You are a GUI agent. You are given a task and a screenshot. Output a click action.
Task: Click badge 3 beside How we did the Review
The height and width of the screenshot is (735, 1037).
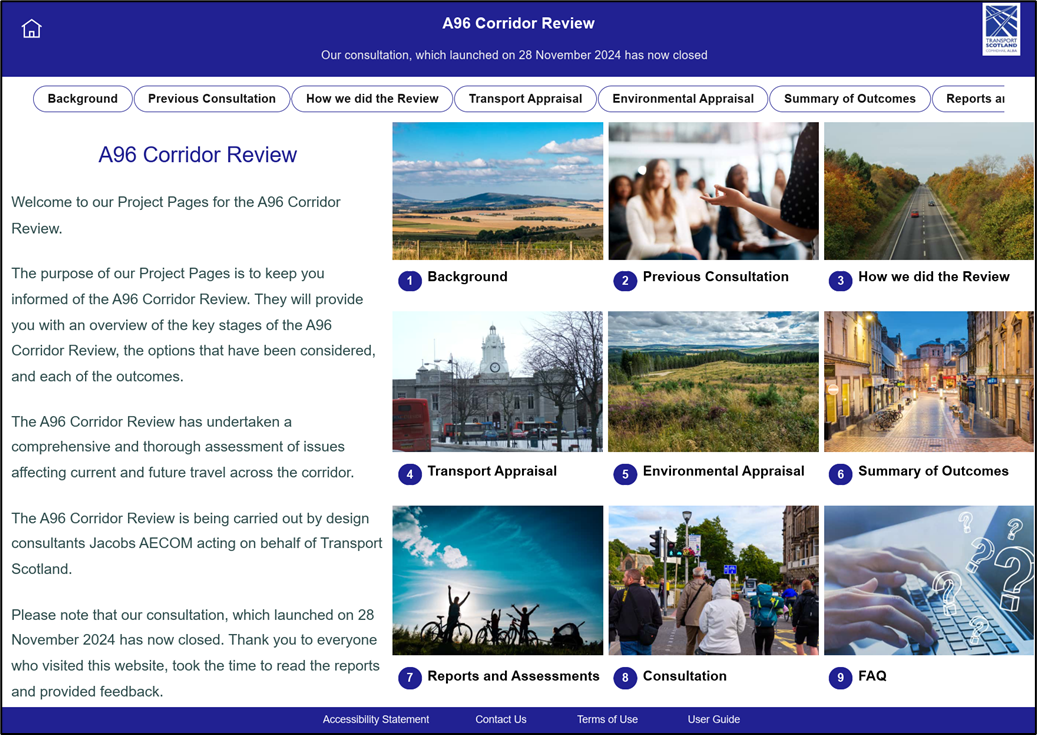tap(841, 281)
